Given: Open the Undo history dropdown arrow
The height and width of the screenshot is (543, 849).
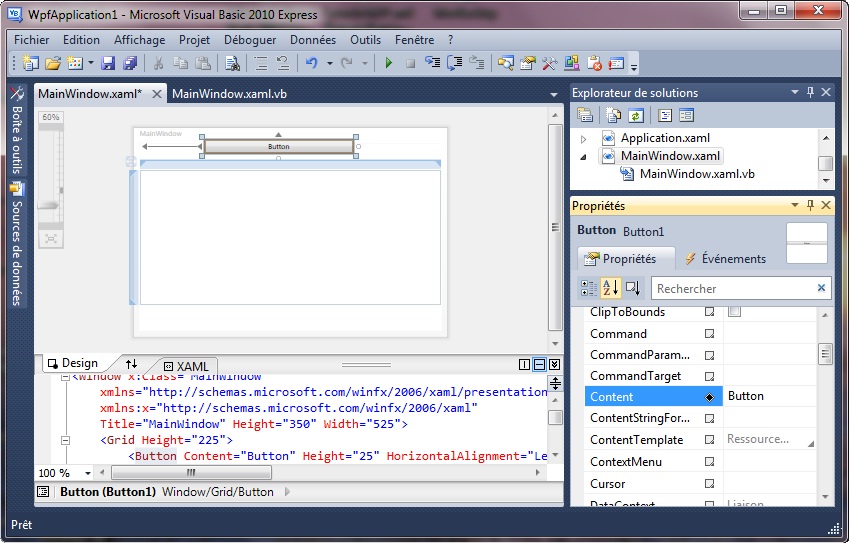Looking at the screenshot, I should click(x=329, y=63).
